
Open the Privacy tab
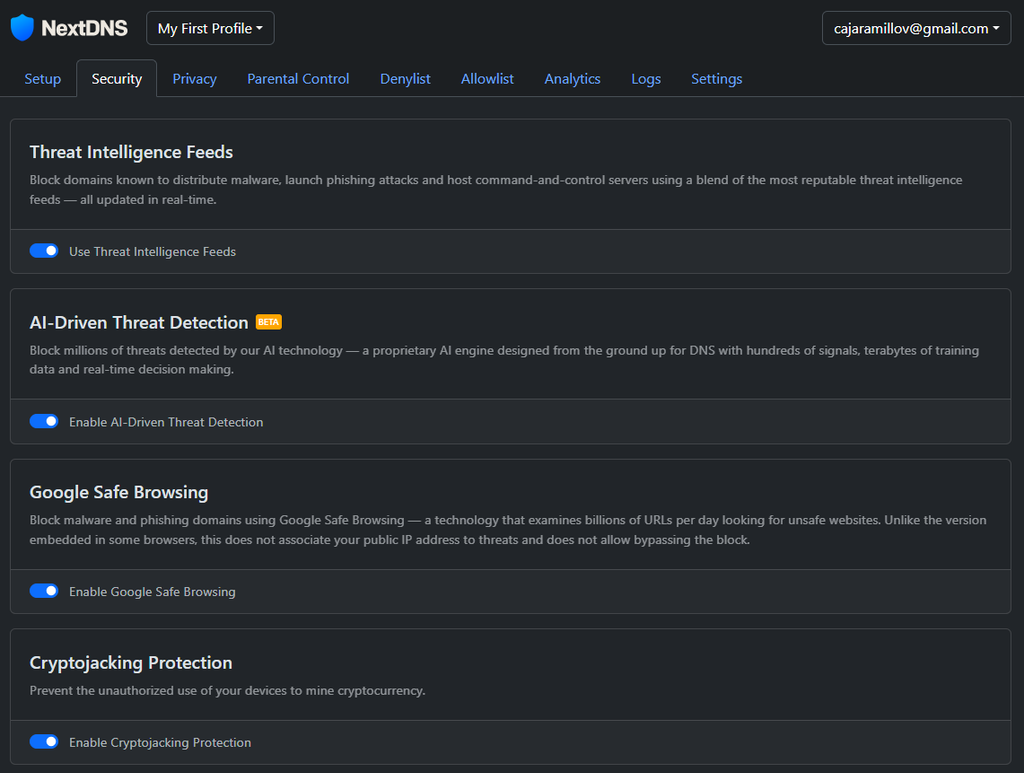click(195, 78)
